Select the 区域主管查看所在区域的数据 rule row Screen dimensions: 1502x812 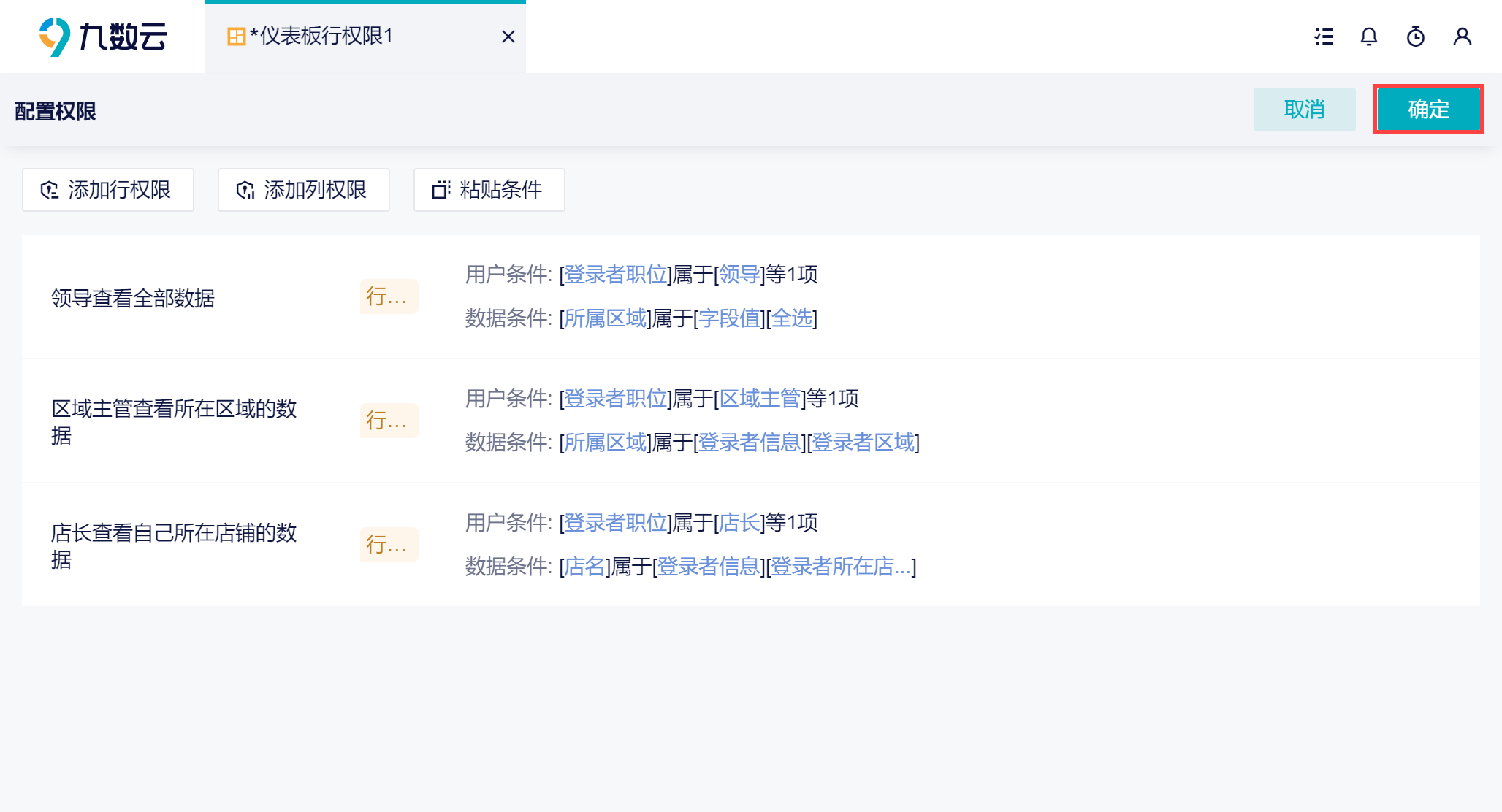tap(751, 421)
